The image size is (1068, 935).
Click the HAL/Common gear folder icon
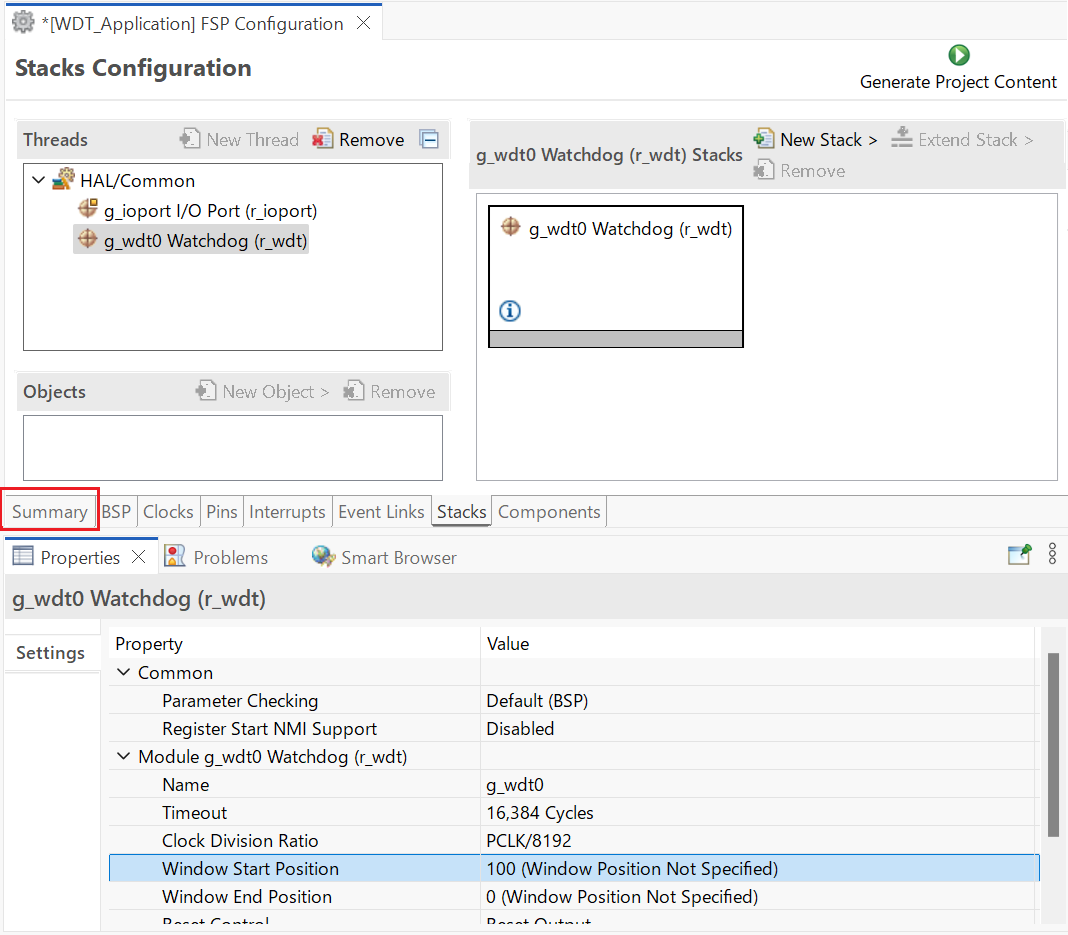tap(63, 179)
